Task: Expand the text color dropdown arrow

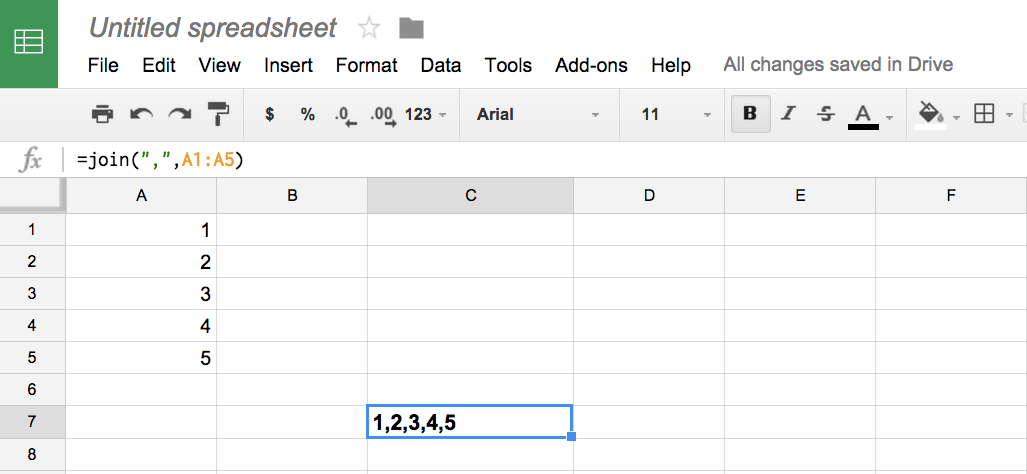Action: point(889,118)
